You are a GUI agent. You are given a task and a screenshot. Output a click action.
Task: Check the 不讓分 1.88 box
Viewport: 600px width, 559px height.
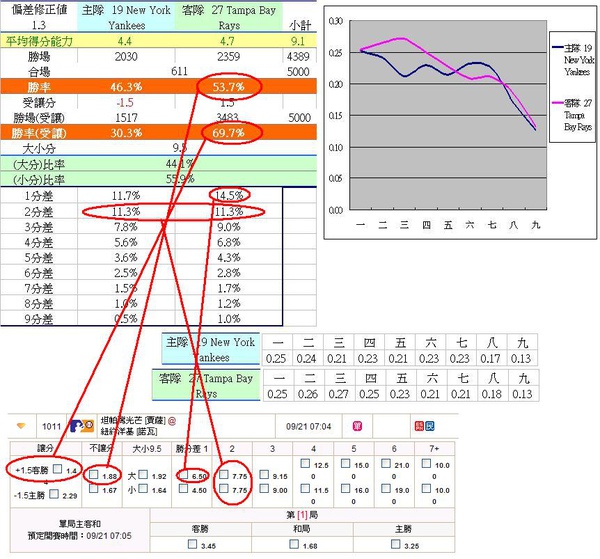point(94,474)
